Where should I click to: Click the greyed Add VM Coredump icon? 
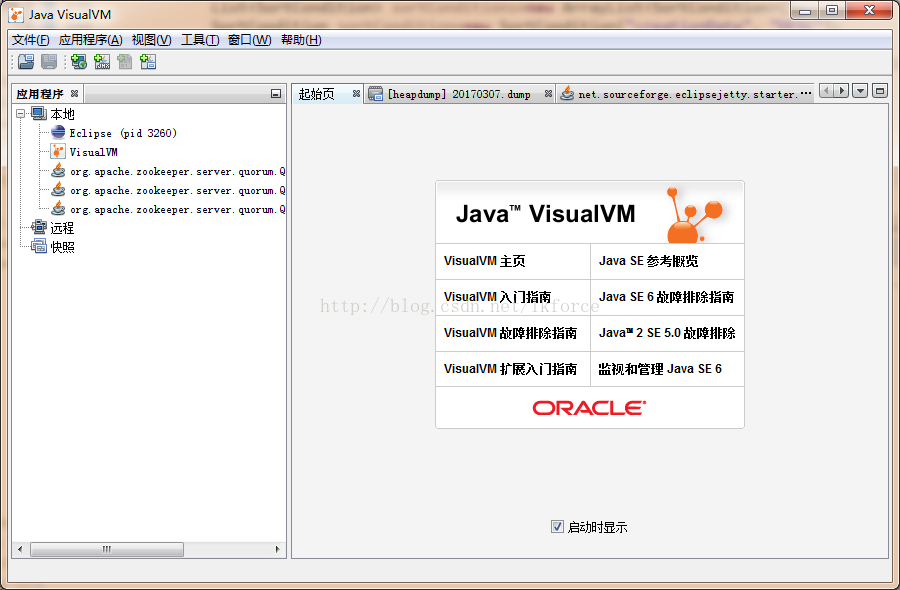125,61
